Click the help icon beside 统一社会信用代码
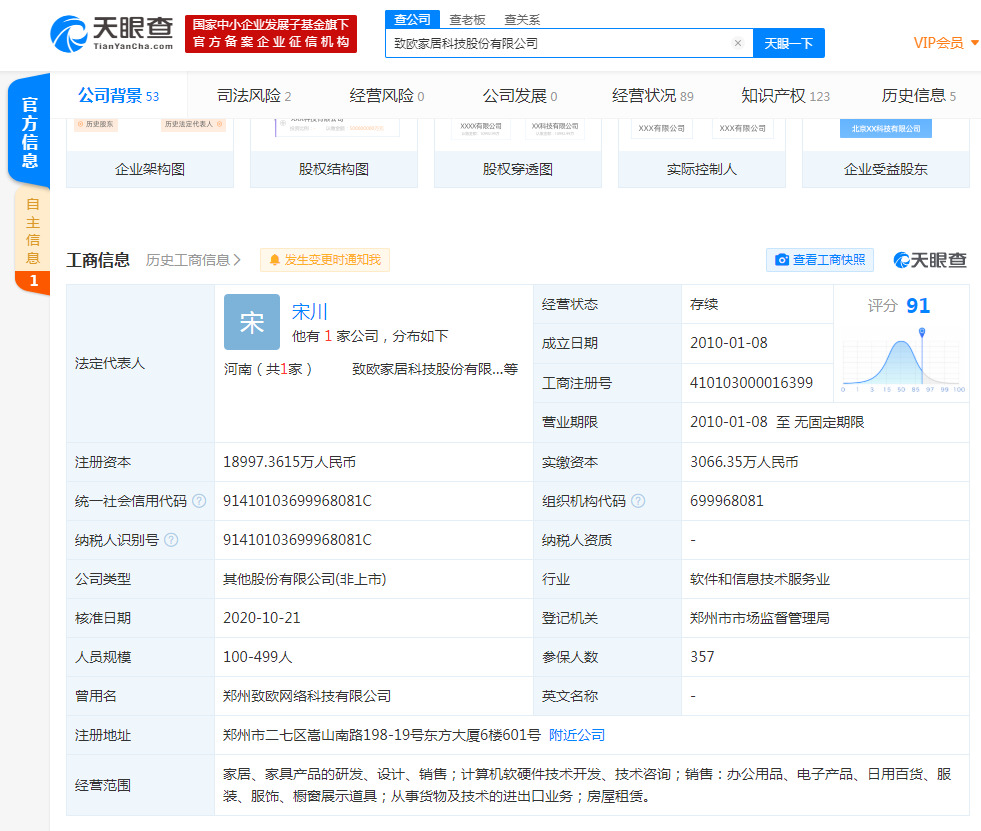 pos(199,501)
